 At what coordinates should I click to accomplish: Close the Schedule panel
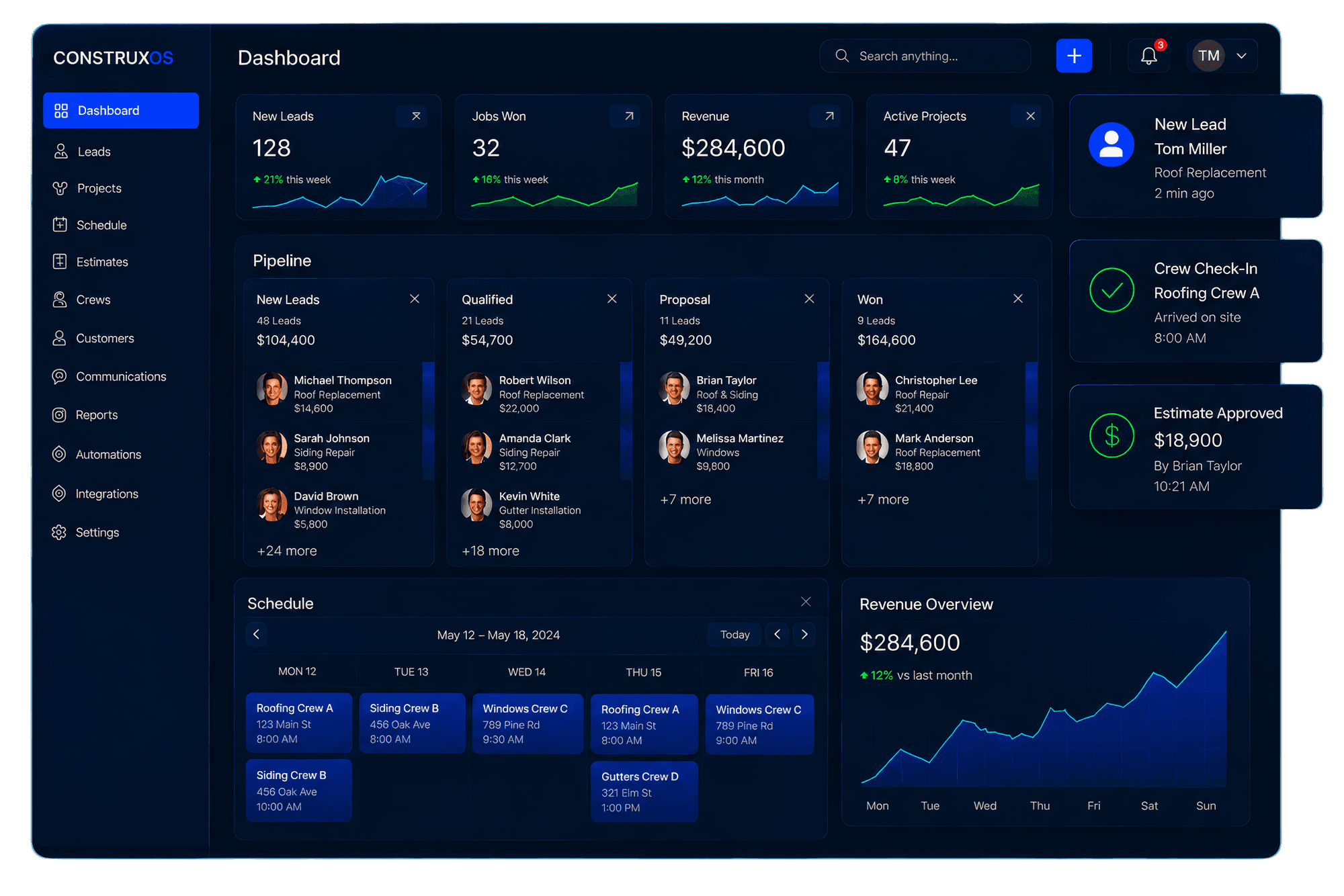pos(806,602)
